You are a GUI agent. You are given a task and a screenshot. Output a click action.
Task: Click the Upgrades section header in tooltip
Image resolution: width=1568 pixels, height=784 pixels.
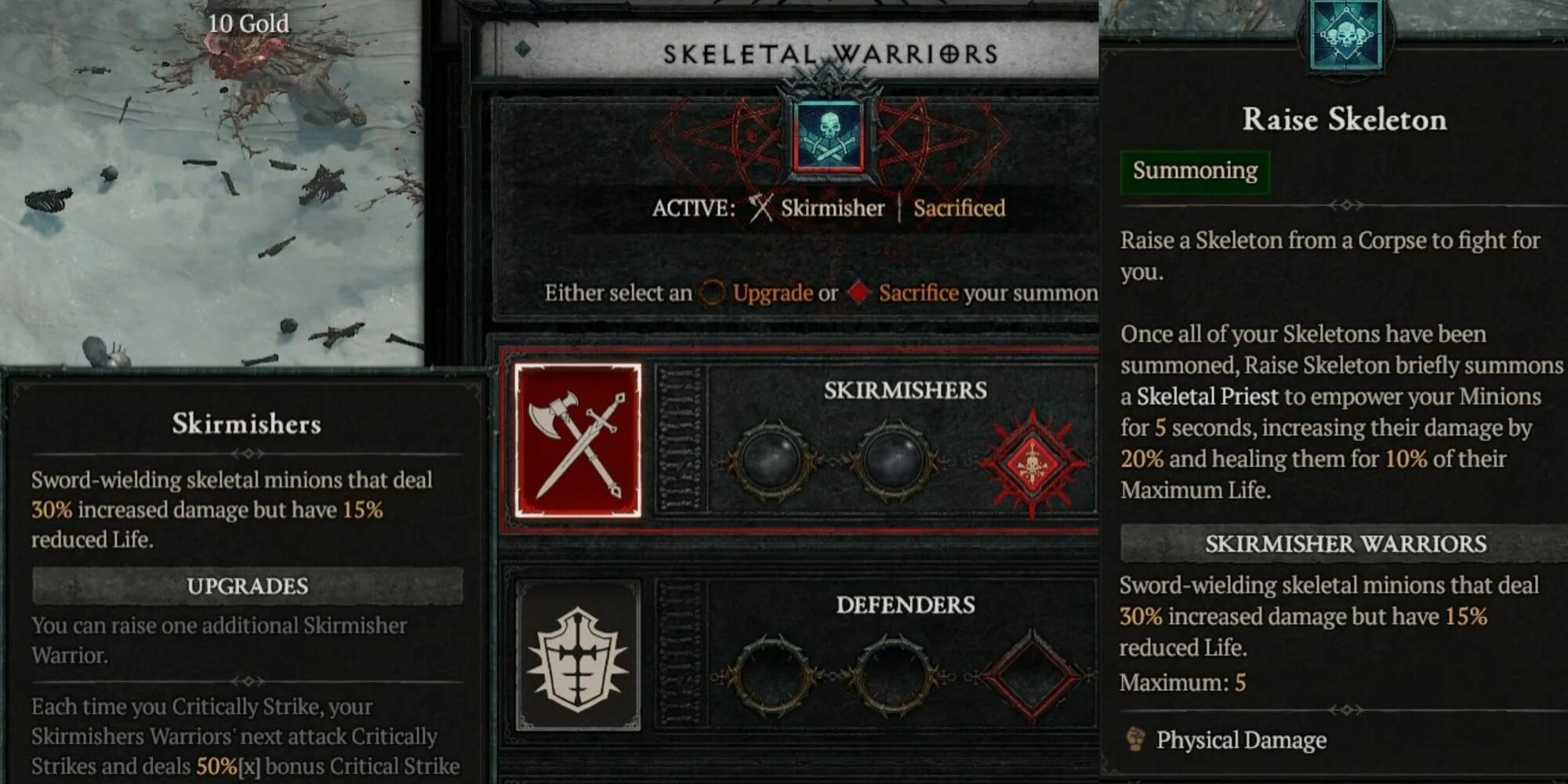[x=248, y=586]
